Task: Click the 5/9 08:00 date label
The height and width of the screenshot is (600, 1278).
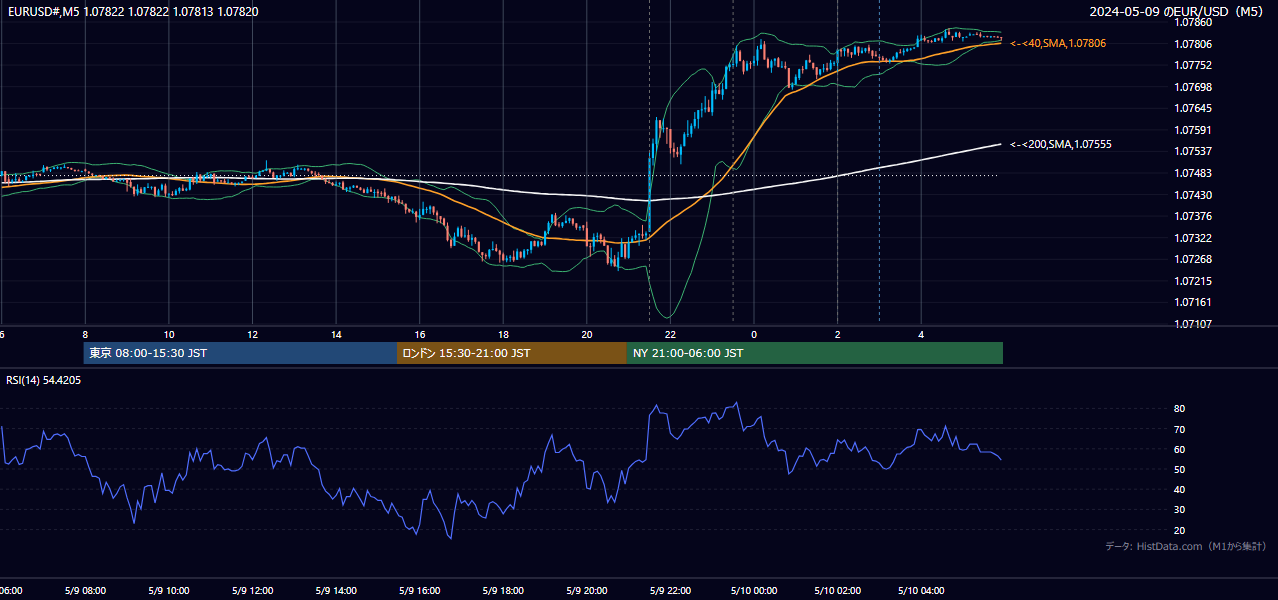Action: 85,591
